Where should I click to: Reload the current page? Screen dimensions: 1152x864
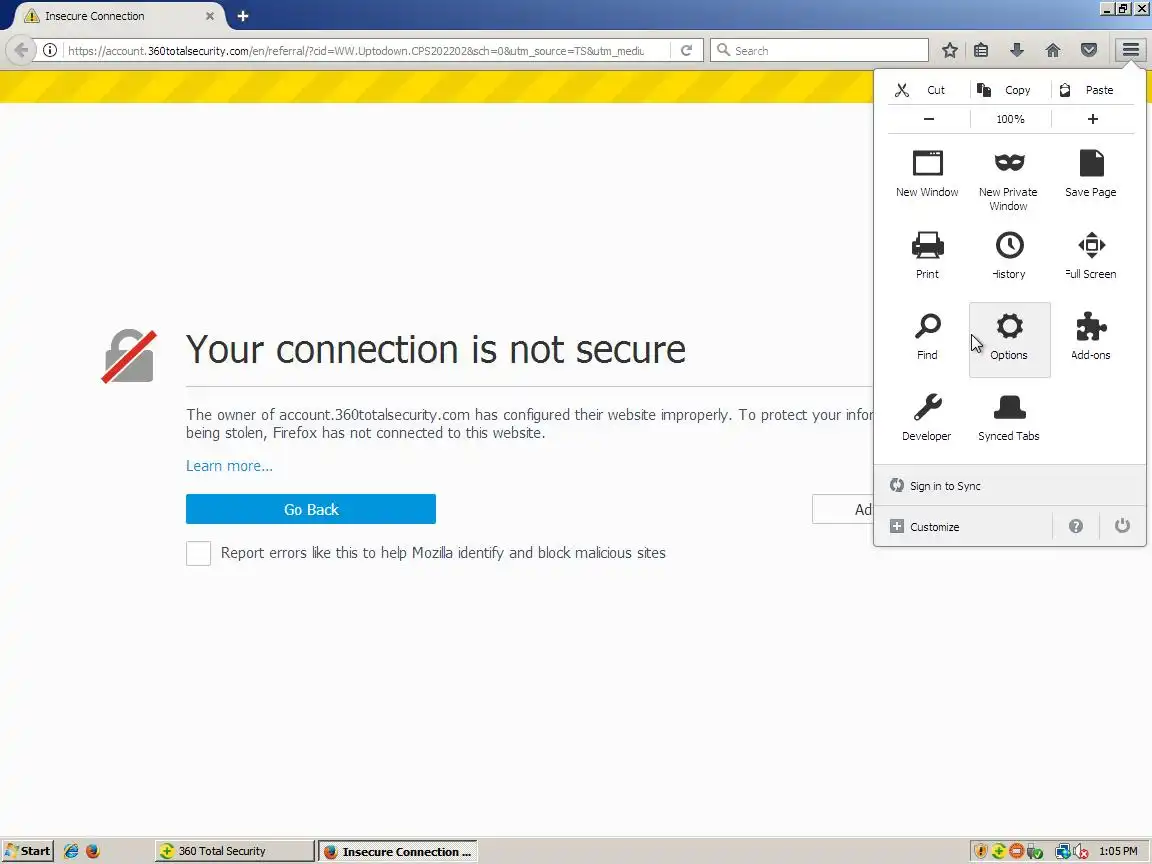tap(686, 50)
